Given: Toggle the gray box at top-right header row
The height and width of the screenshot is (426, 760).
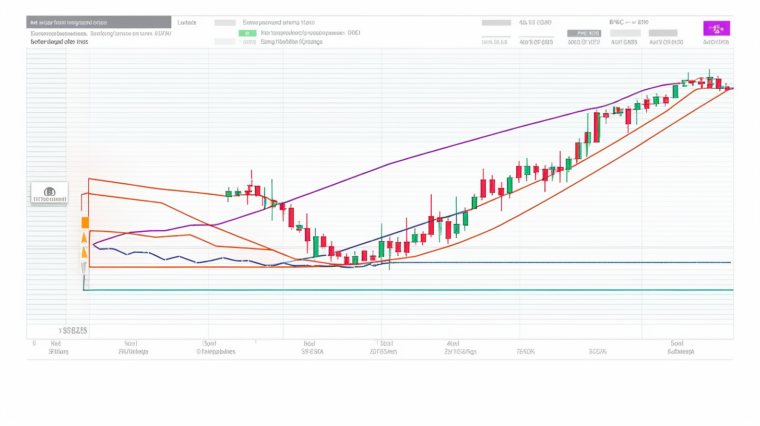Looking at the screenshot, I should click(495, 21).
